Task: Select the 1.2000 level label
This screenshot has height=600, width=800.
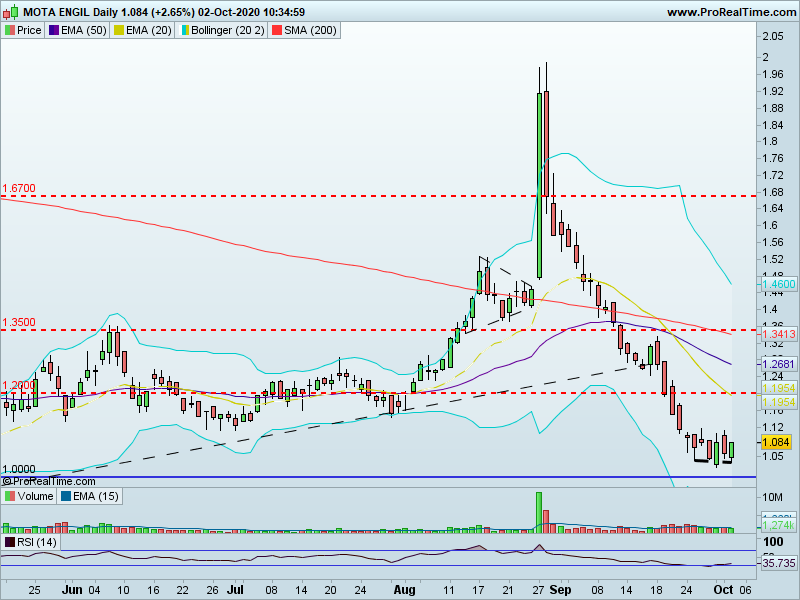Action: (x=19, y=385)
